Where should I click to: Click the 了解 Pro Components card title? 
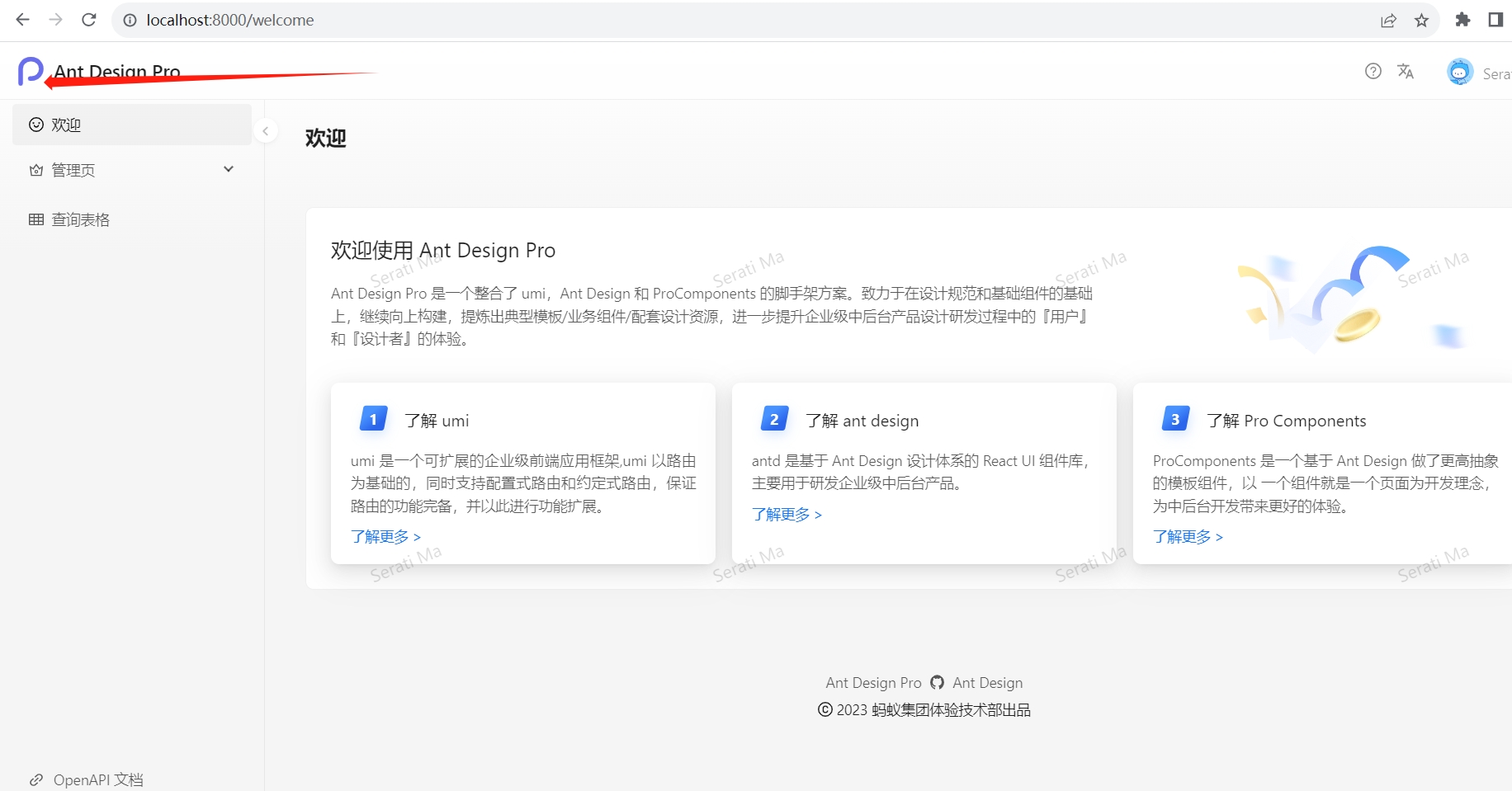(x=1287, y=421)
